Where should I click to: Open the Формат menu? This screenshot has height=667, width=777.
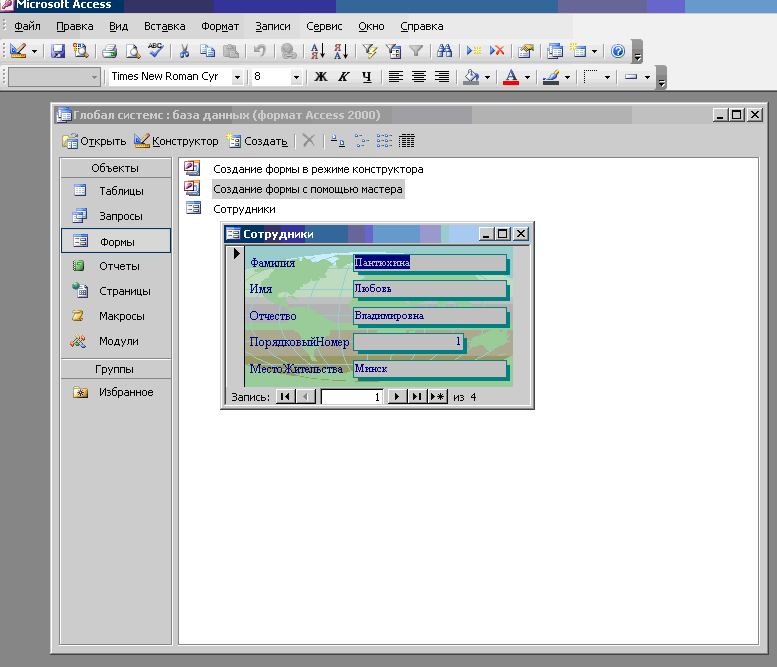pyautogui.click(x=220, y=26)
